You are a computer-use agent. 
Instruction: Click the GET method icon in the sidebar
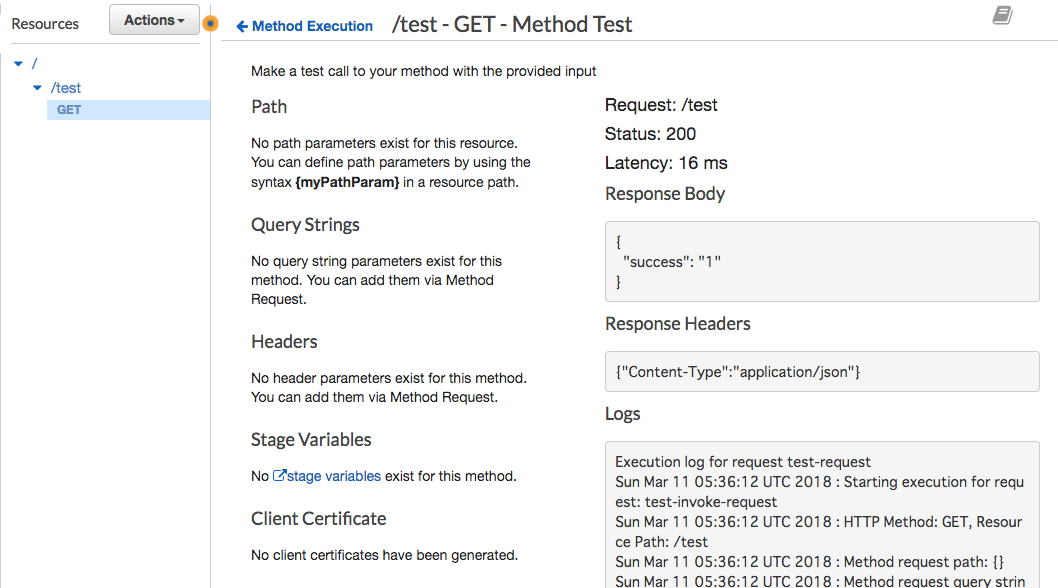point(68,109)
